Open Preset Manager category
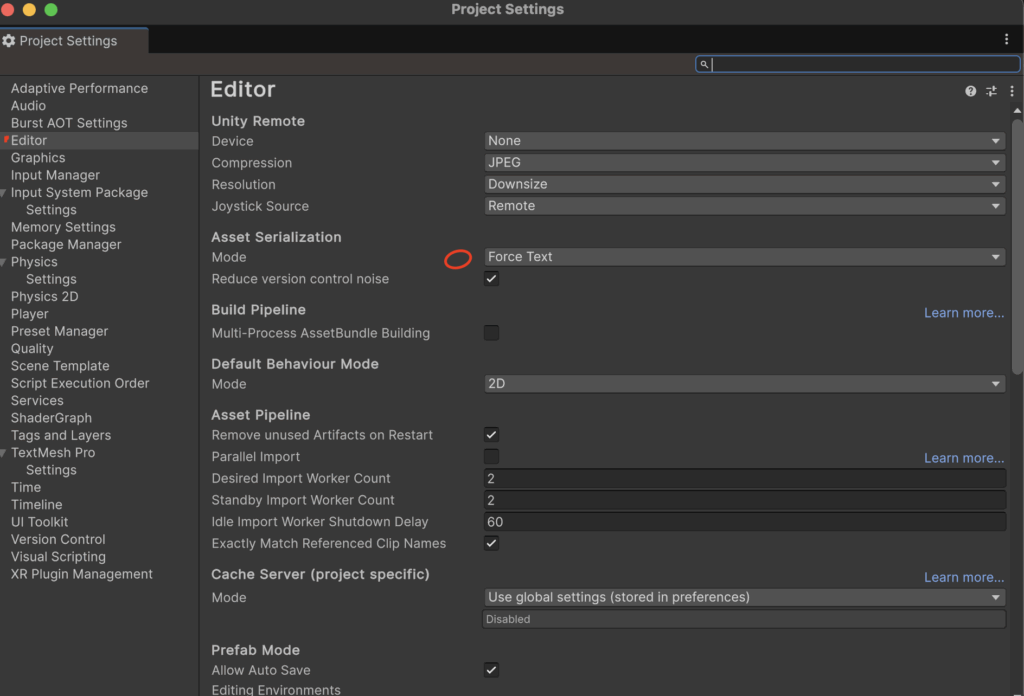1024x696 pixels. pos(59,331)
